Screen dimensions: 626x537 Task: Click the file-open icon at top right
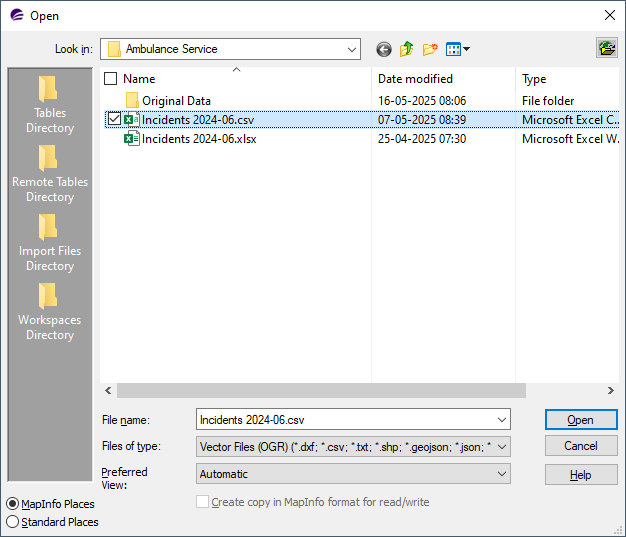coord(607,48)
